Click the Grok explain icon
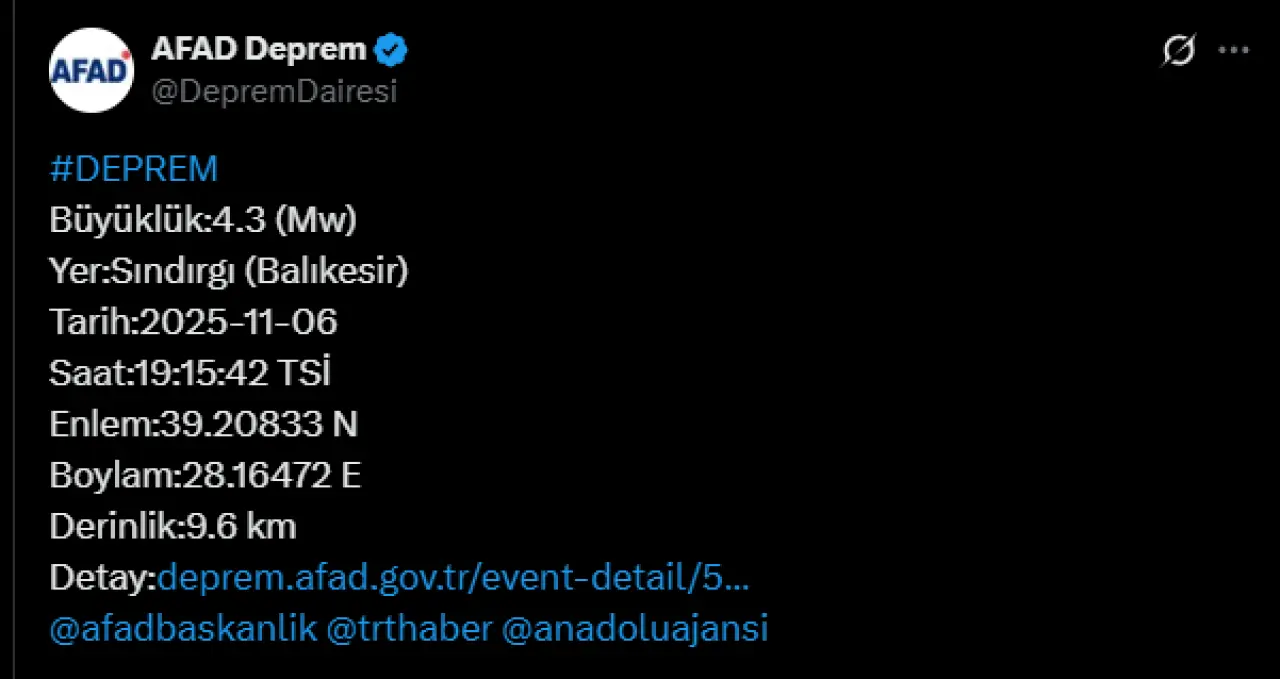Image resolution: width=1280 pixels, height=679 pixels. coord(1179,50)
